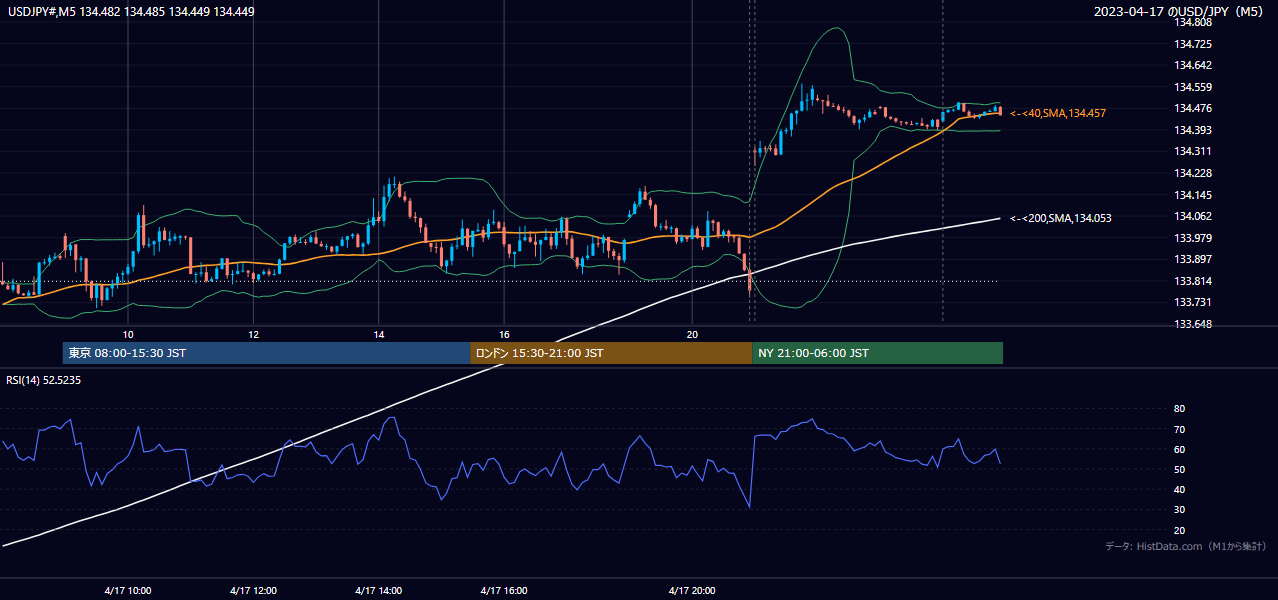Viewport: 1278px width, 600px height.
Task: Click the 133.648 price axis label
Action: tap(1193, 324)
